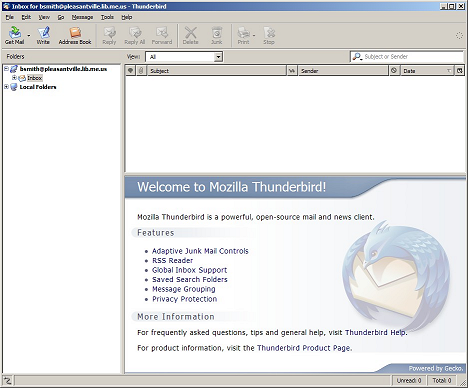The height and width of the screenshot is (388, 468).
Task: Click the Total: 0 status entry
Action: tap(442, 380)
